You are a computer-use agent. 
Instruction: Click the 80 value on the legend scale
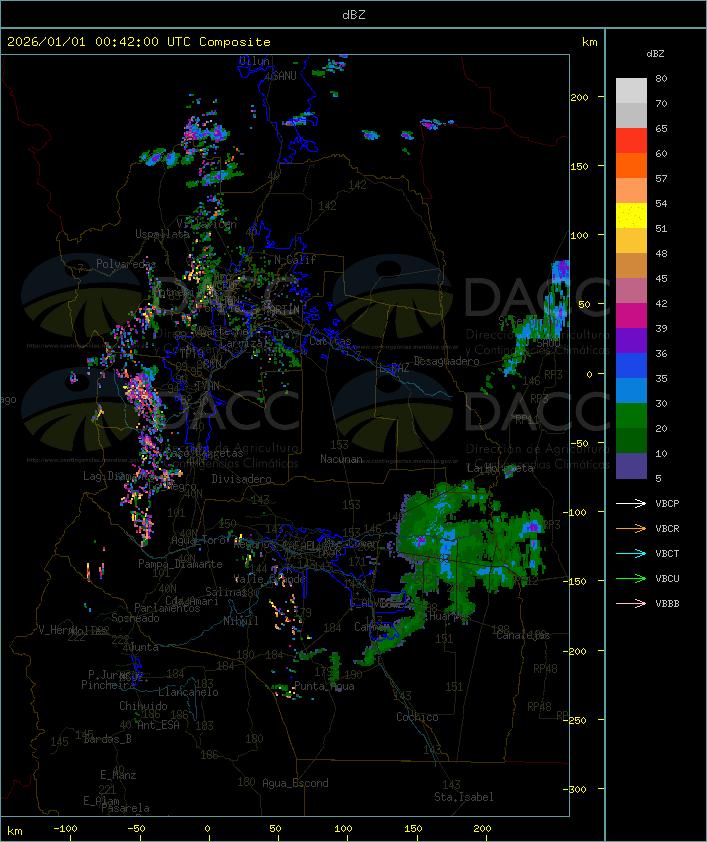click(x=661, y=78)
